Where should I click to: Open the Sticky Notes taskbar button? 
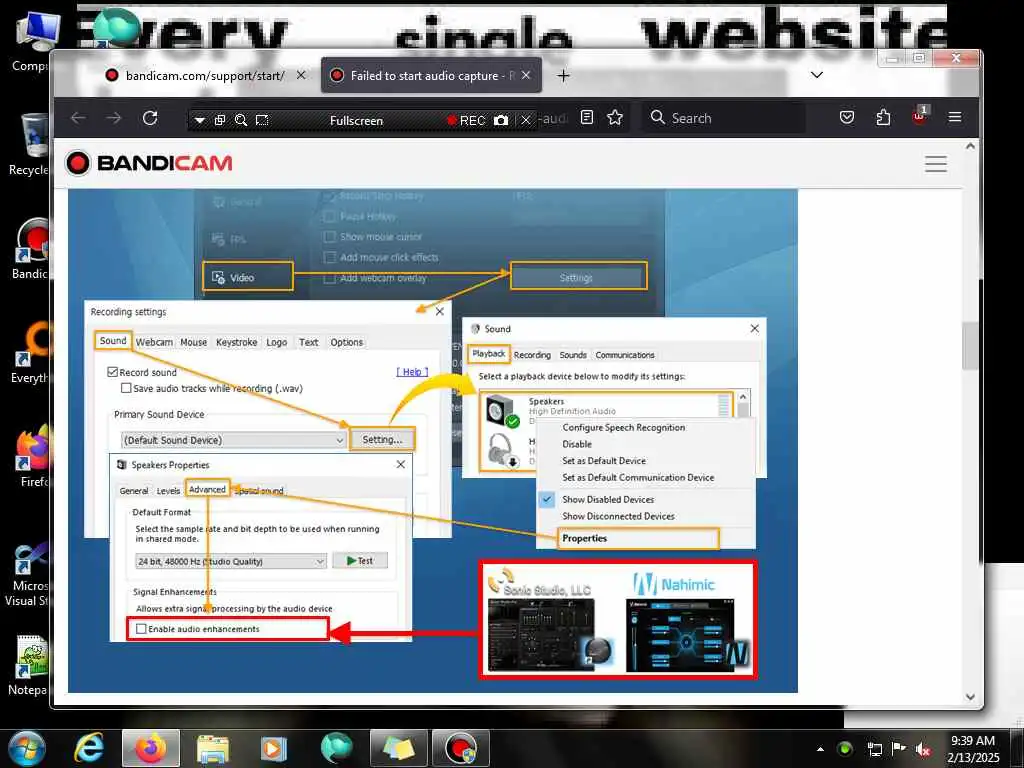[x=398, y=748]
